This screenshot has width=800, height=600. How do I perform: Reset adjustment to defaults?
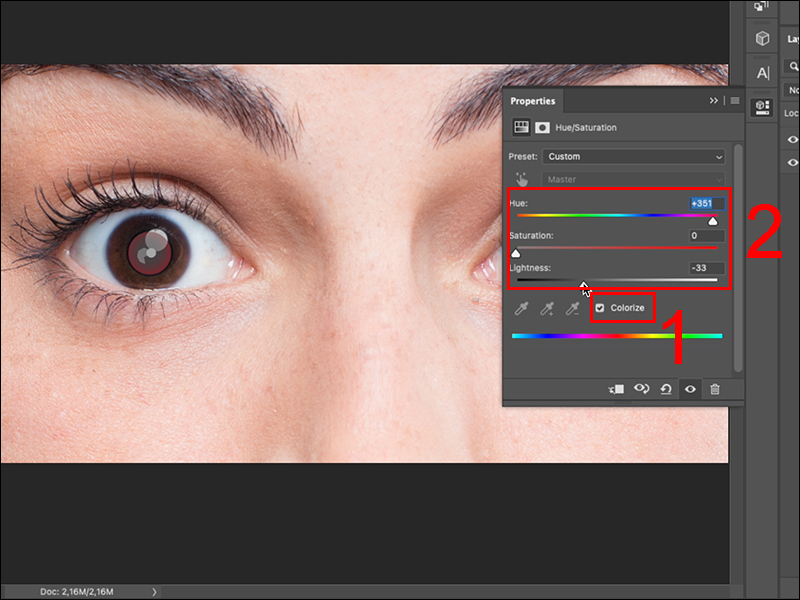(x=666, y=389)
